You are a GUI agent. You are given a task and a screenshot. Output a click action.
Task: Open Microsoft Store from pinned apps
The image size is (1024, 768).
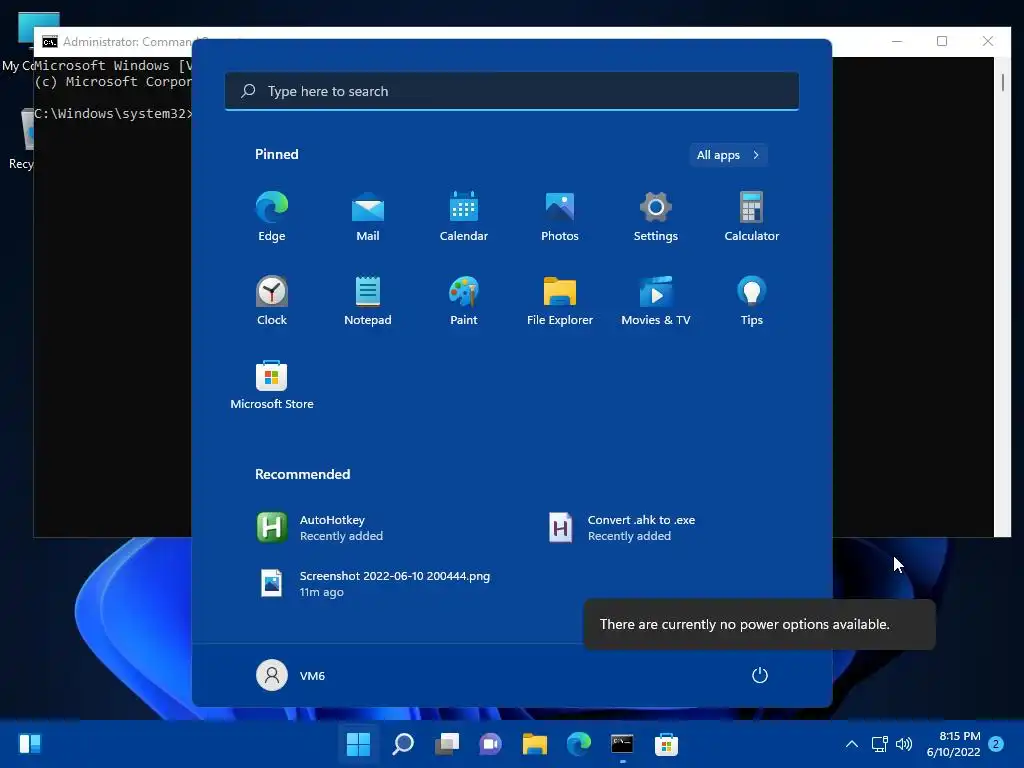click(272, 385)
